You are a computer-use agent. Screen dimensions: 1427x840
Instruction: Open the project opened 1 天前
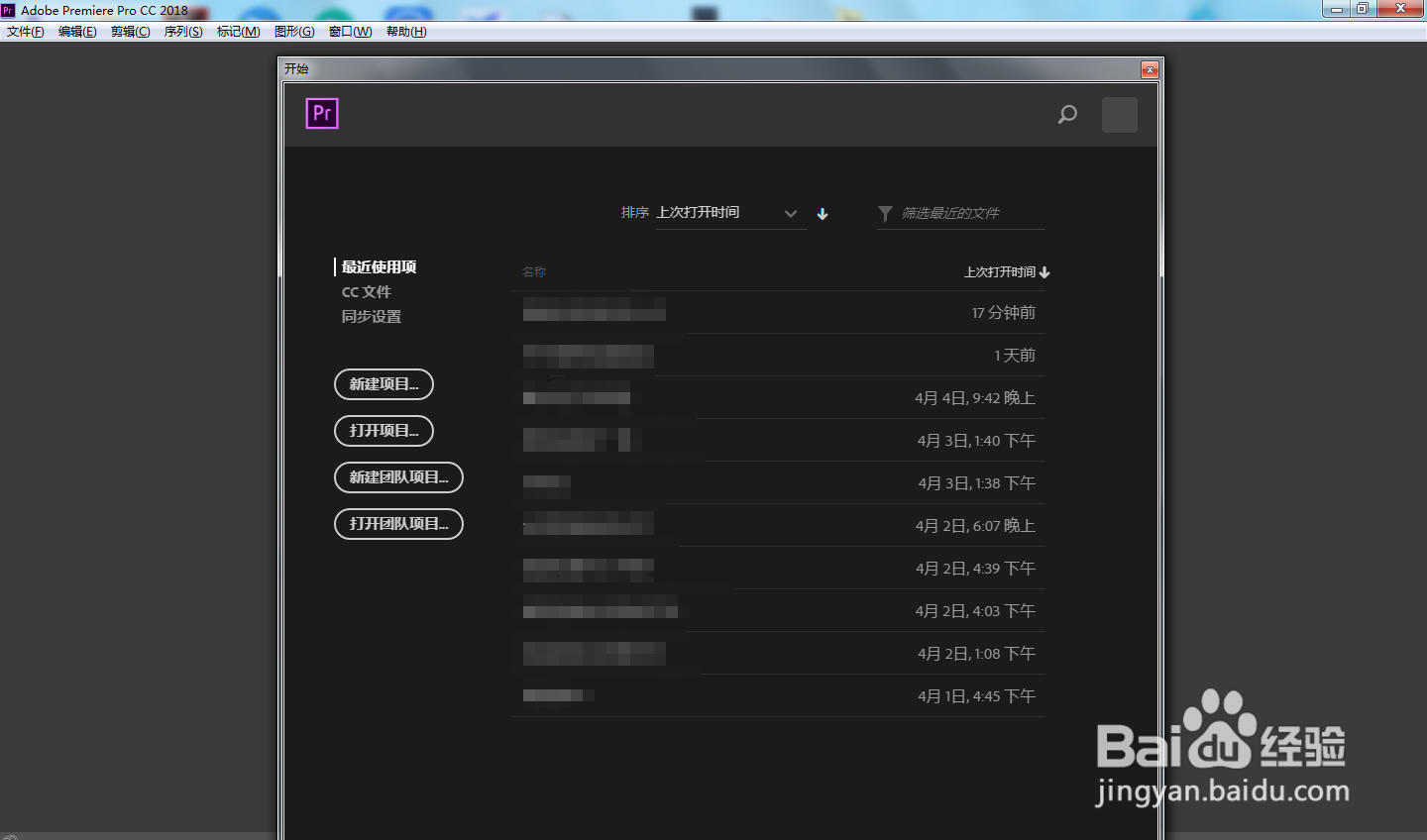[x=779, y=356]
